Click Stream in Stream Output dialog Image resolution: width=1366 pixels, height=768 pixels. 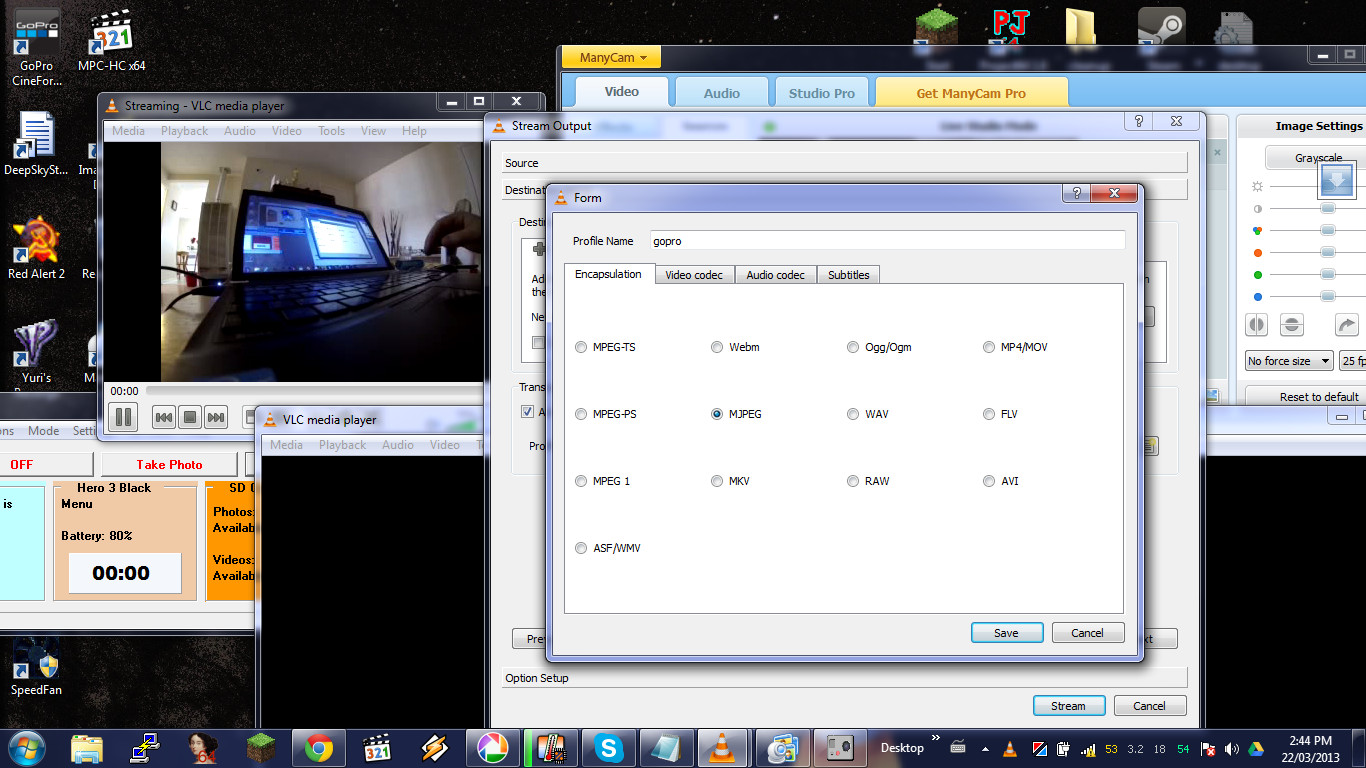[1069, 706]
